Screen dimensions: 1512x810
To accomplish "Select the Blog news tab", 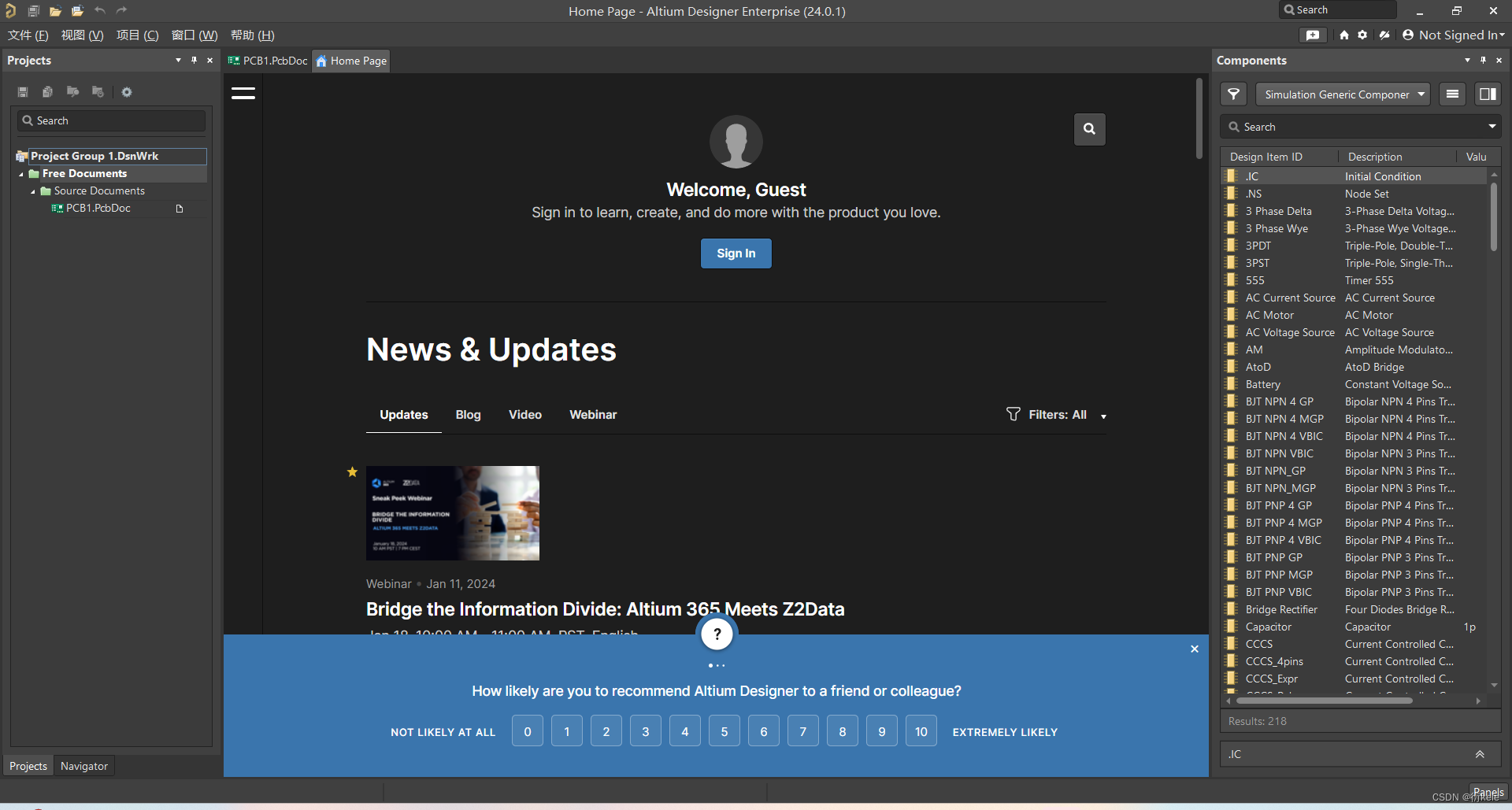I will [468, 415].
